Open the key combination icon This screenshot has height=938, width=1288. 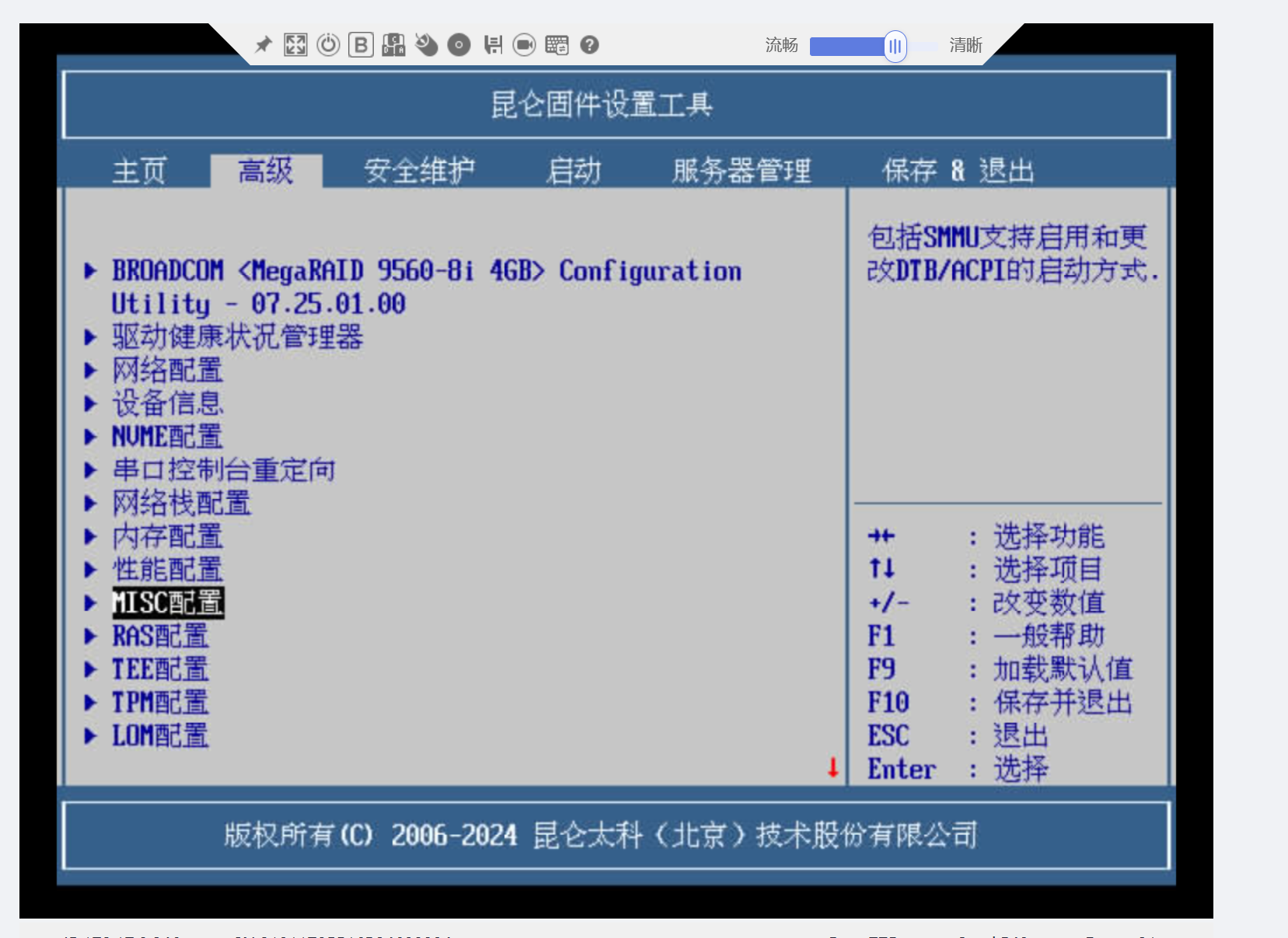point(393,45)
